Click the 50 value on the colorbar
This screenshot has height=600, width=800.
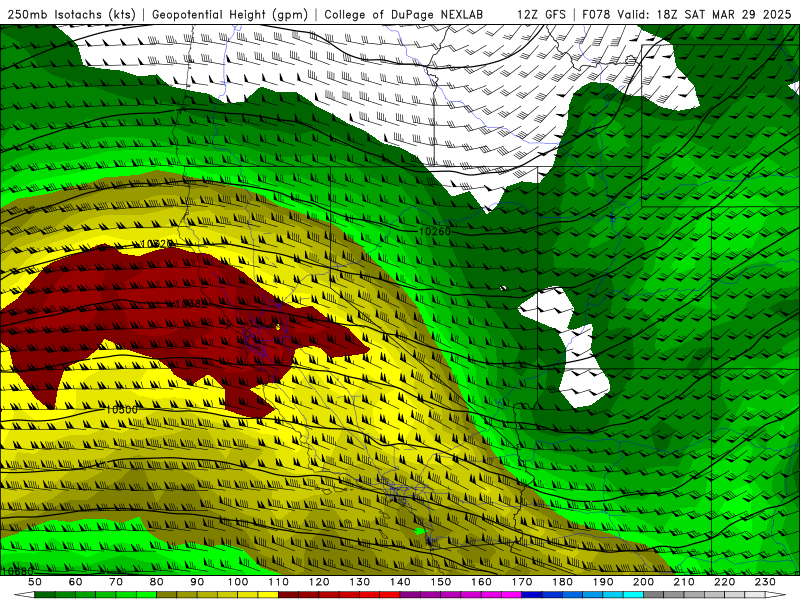pos(35,582)
